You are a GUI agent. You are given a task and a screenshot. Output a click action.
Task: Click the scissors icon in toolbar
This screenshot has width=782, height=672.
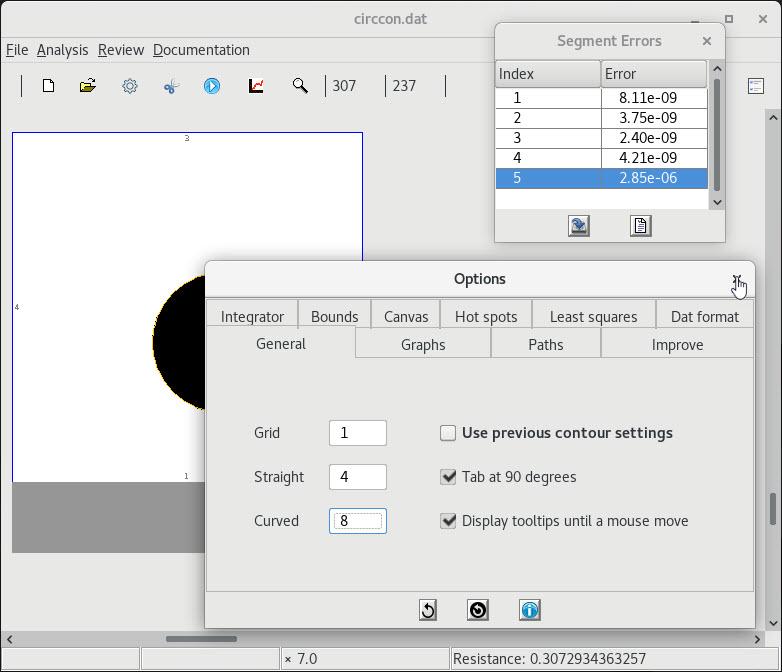171,86
